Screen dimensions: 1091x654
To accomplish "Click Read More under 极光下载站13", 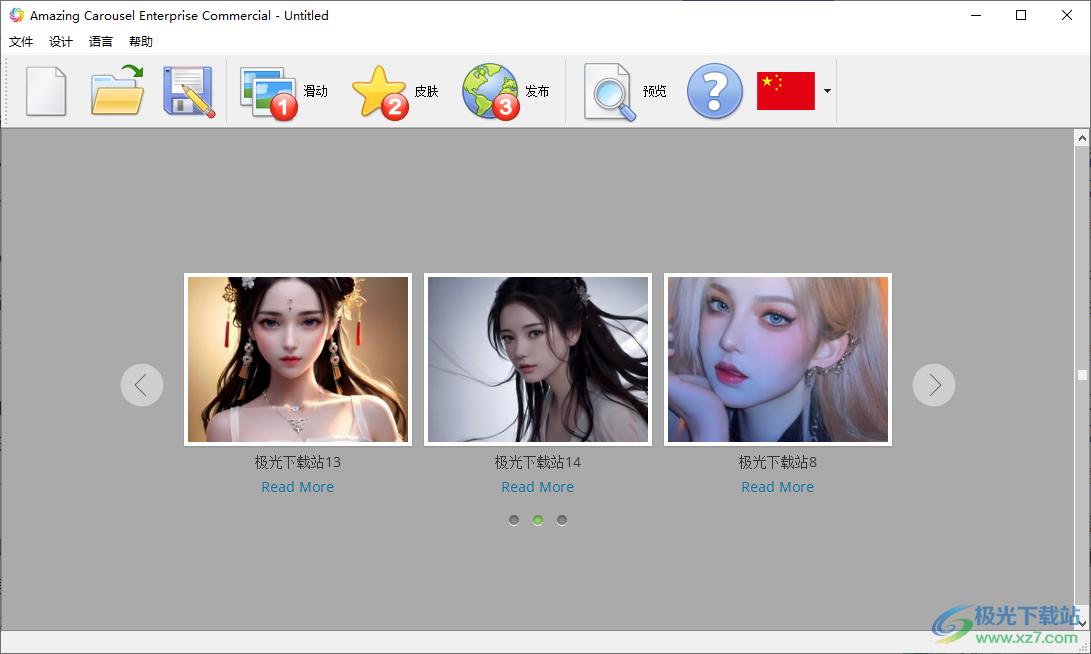I will pyautogui.click(x=297, y=487).
